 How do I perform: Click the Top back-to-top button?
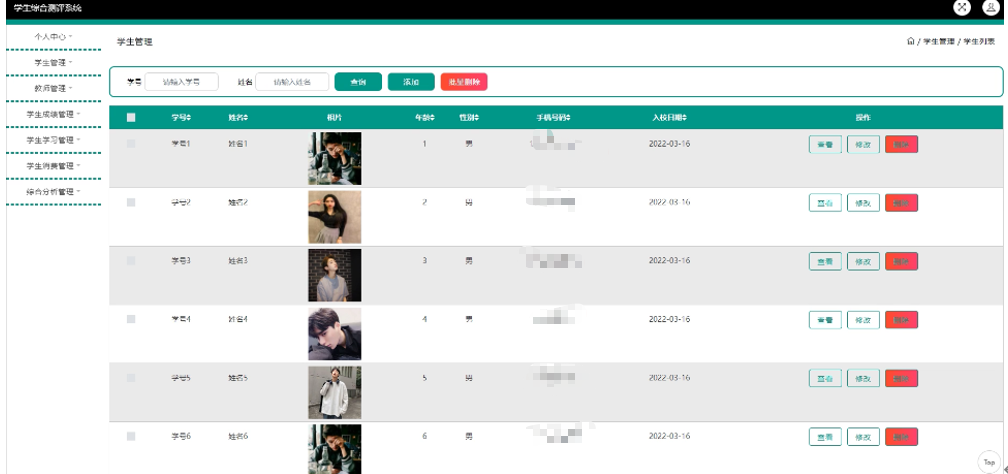(x=989, y=462)
